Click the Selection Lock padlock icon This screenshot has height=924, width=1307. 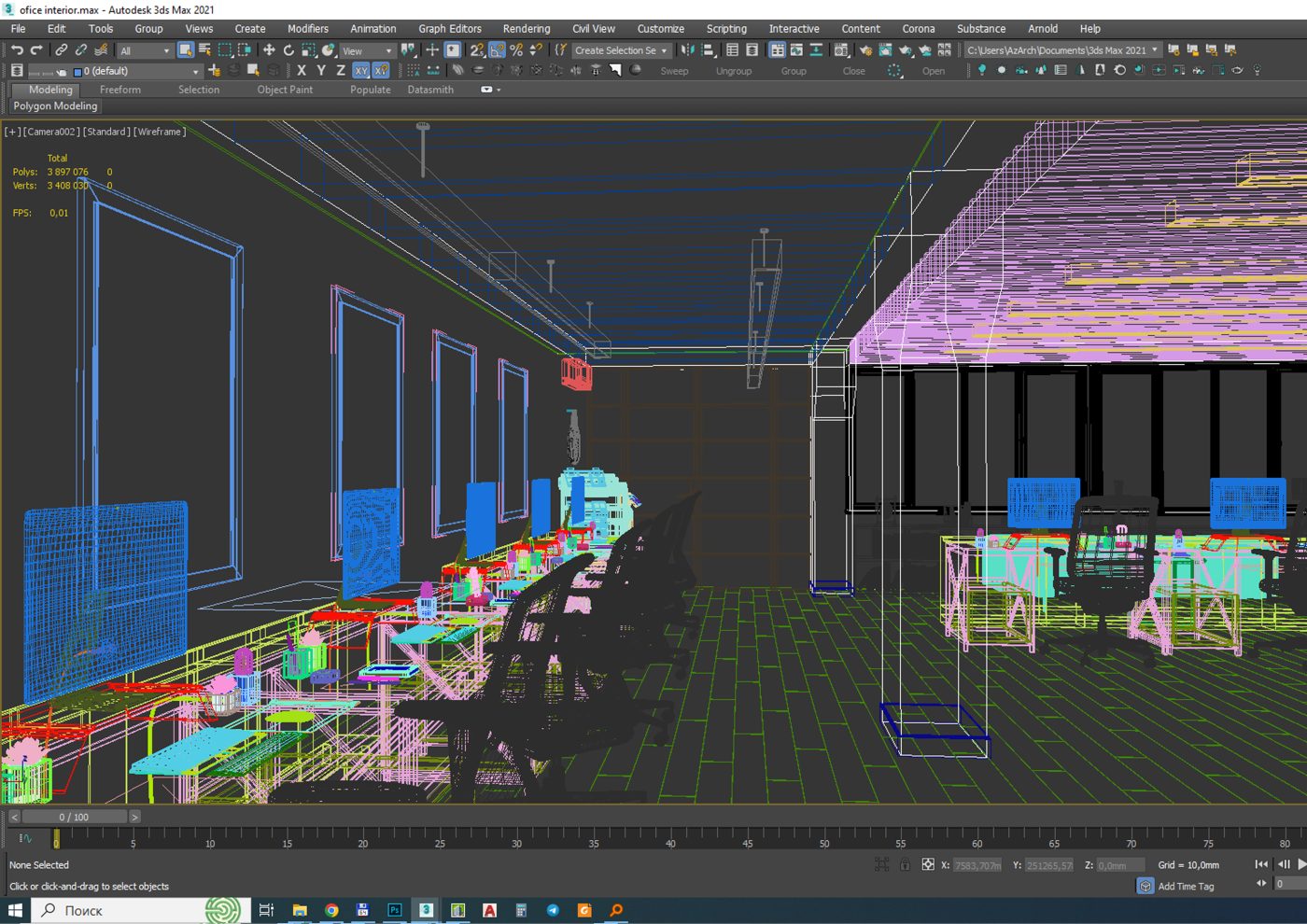(905, 864)
